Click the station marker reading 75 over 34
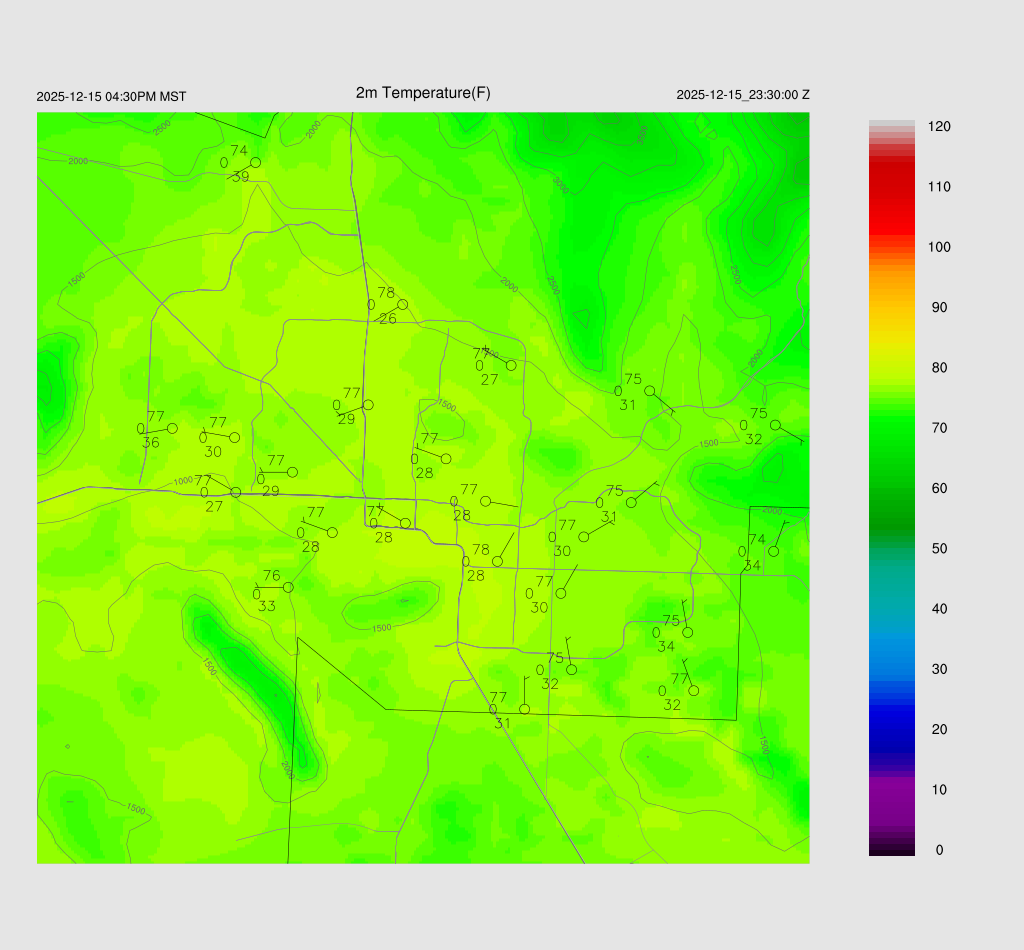 688,632
